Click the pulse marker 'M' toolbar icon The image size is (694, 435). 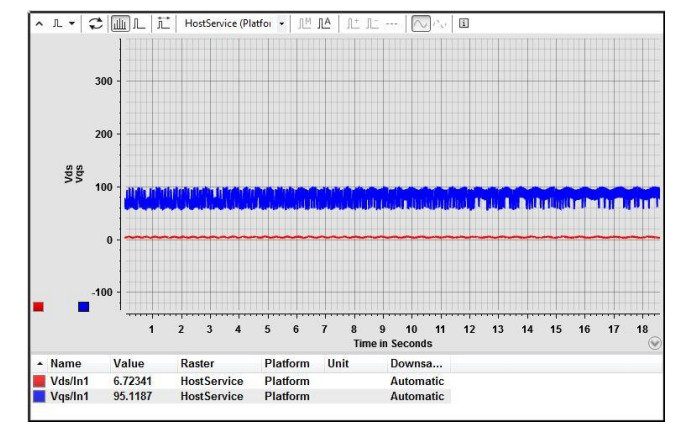[305, 23]
